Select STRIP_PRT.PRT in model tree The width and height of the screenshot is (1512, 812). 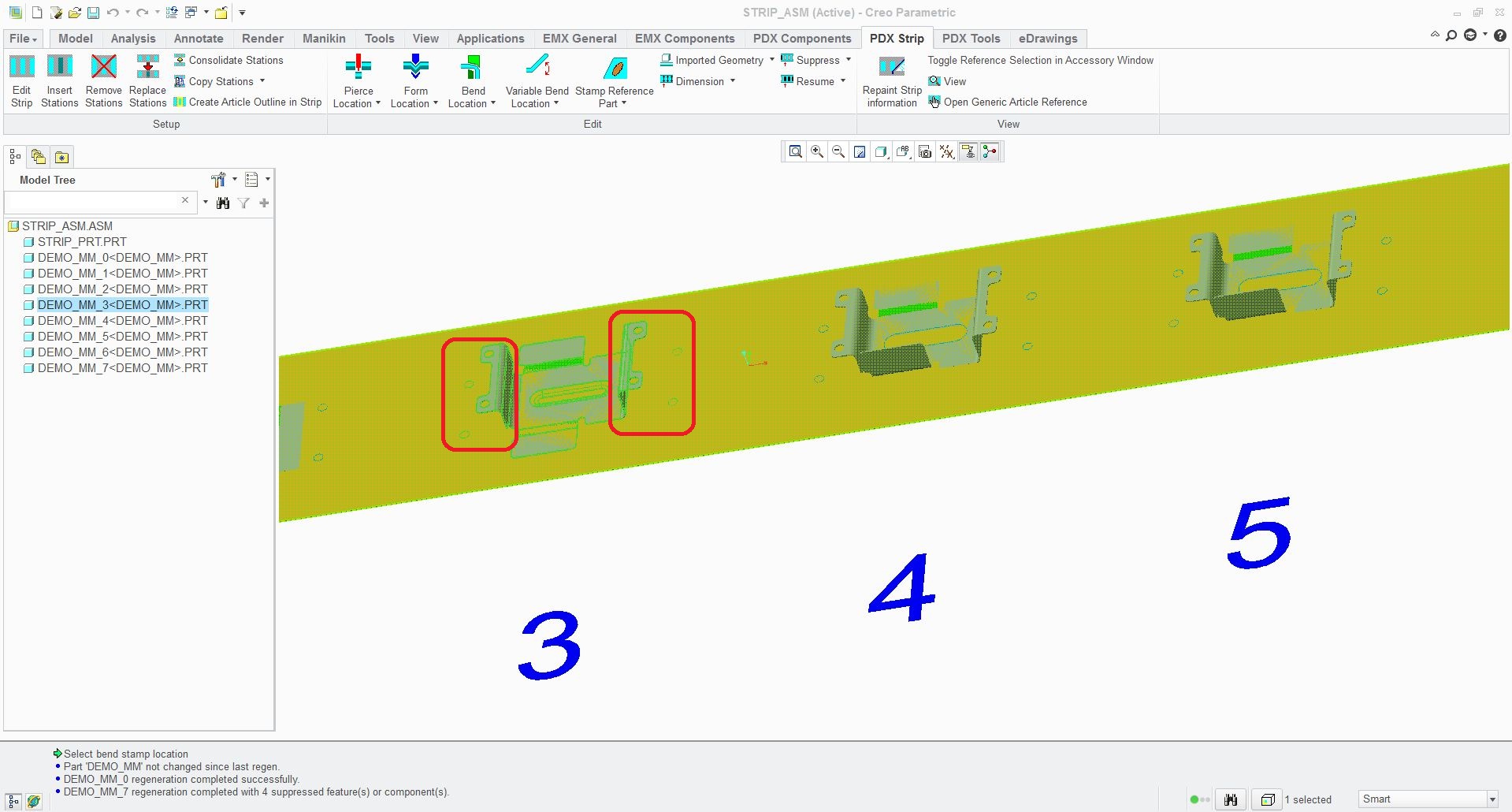[x=75, y=242]
